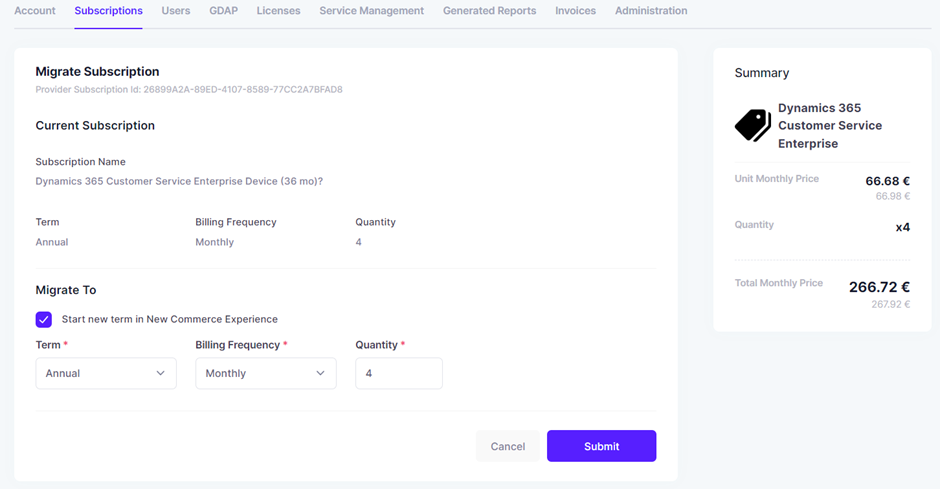The image size is (940, 489).
Task: Click the Current Subscription heading
Action: pos(95,125)
